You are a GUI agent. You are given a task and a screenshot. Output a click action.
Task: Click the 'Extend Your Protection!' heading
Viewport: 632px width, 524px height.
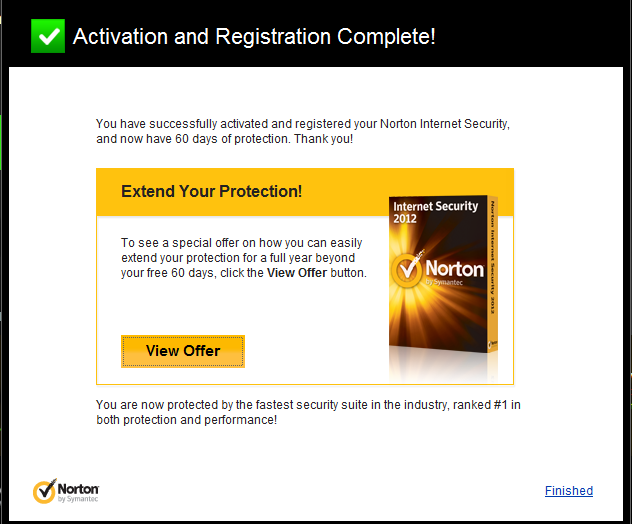coord(212,191)
